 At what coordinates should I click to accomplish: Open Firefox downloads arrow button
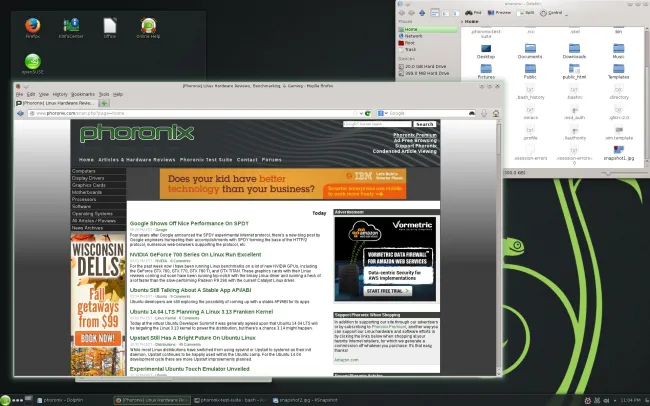[484, 113]
